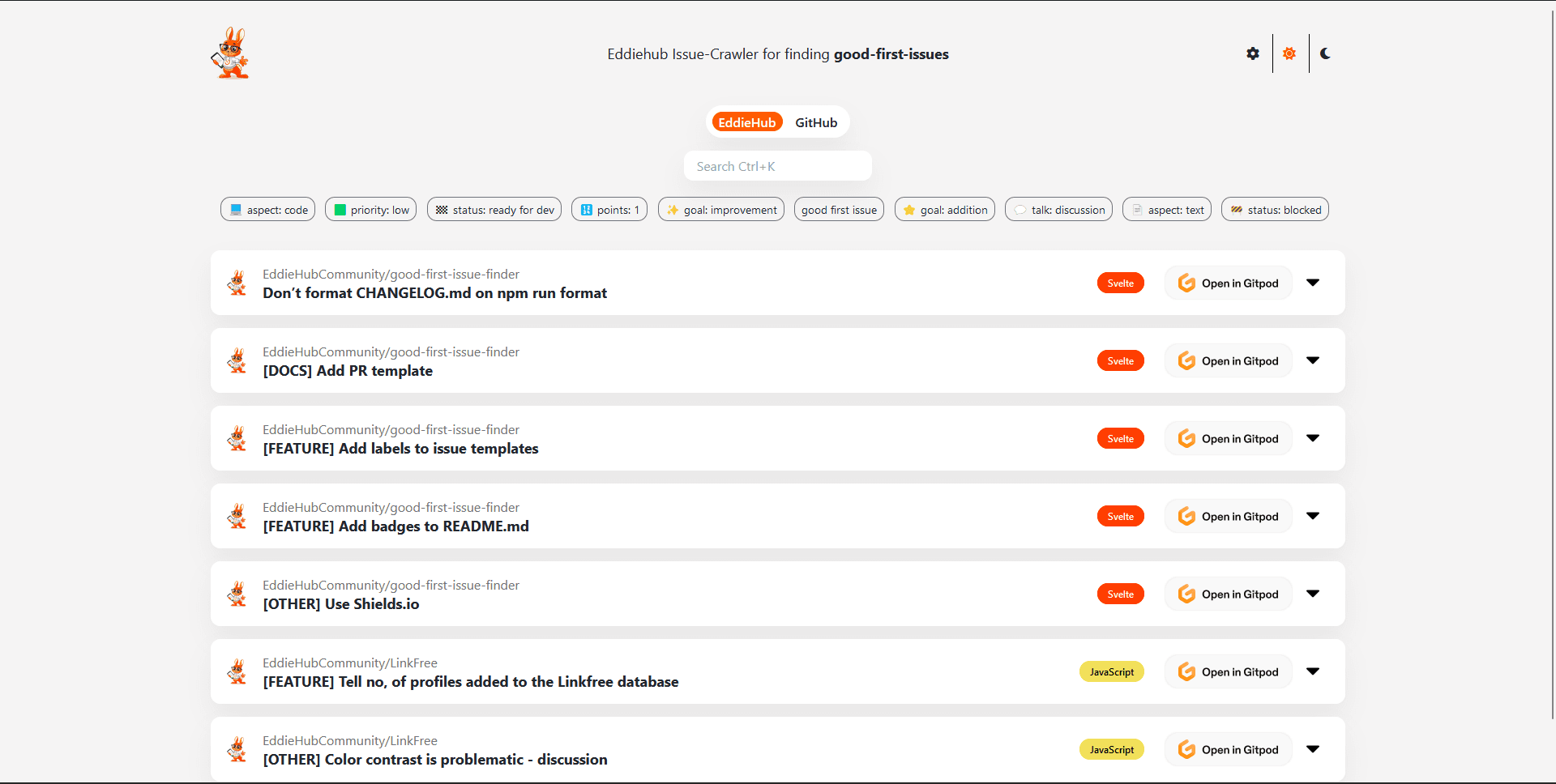The image size is (1556, 784).
Task: Toggle the 'goal: addition' label filter
Action: click(x=945, y=210)
